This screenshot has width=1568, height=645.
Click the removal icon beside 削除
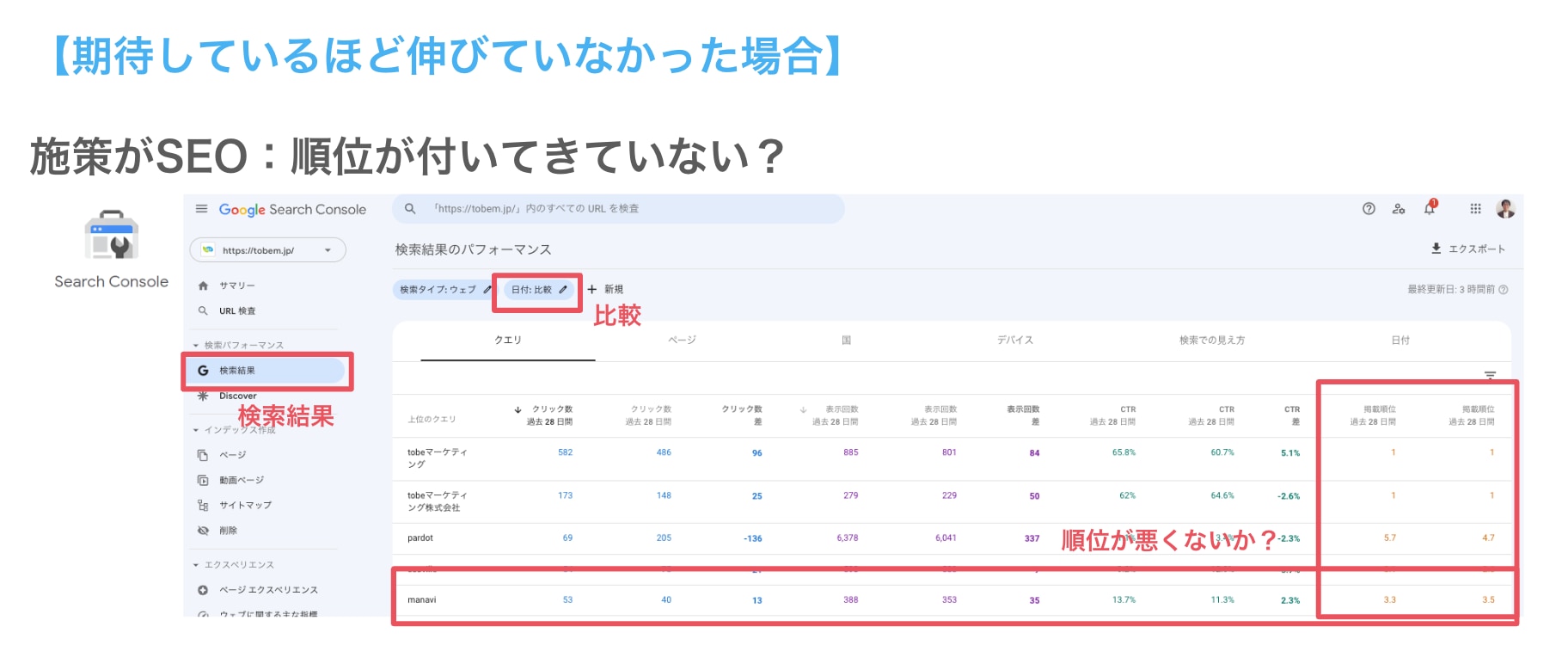click(203, 531)
